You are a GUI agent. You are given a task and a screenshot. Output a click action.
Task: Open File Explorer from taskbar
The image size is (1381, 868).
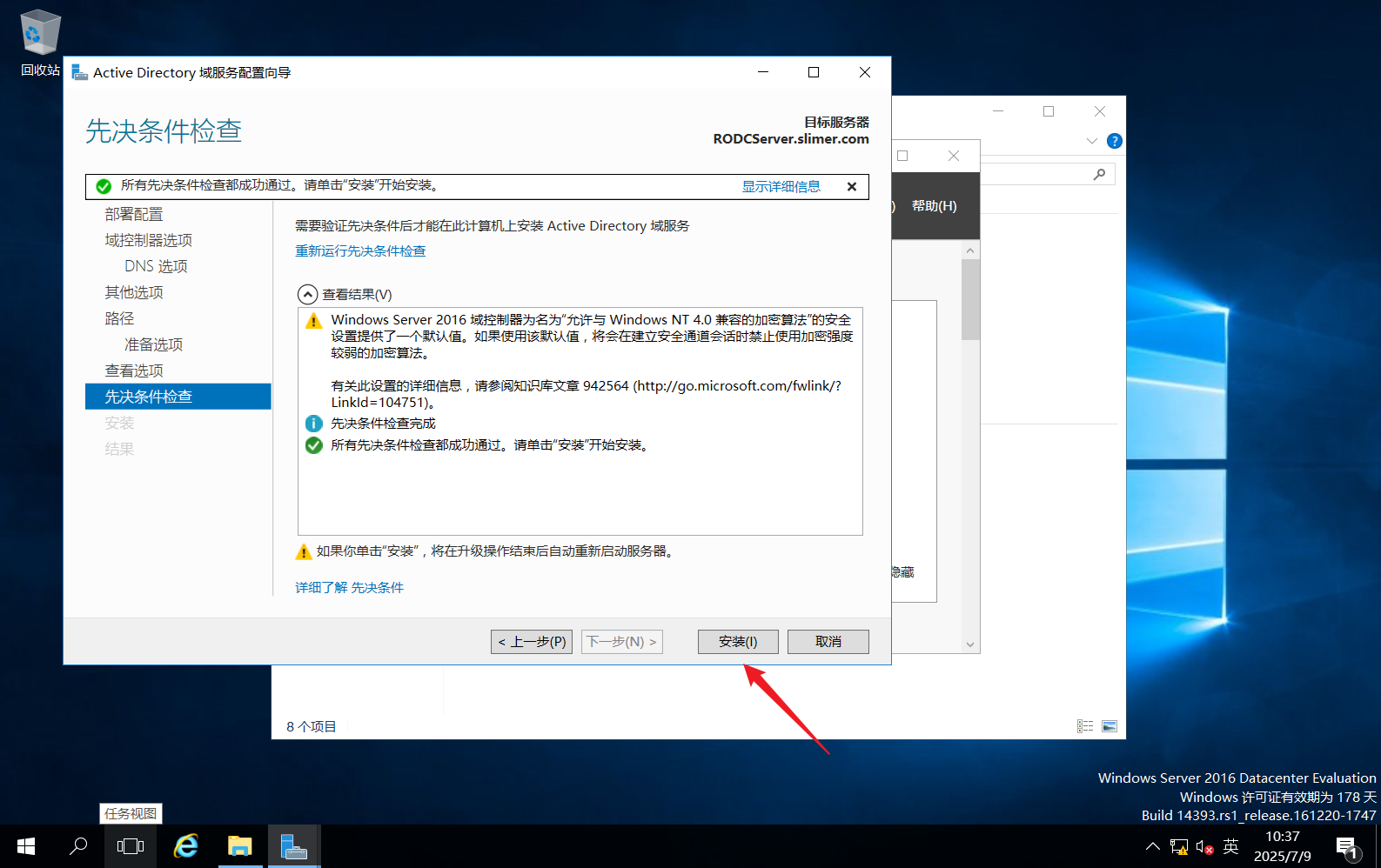(x=239, y=846)
